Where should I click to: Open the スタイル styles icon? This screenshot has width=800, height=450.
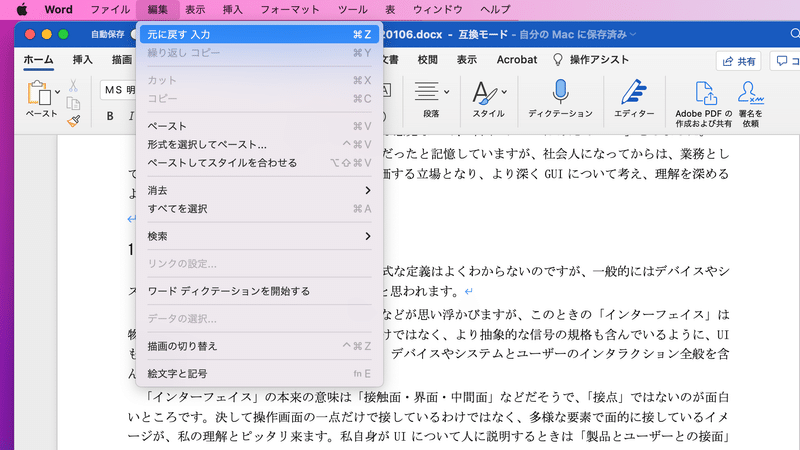coord(484,93)
